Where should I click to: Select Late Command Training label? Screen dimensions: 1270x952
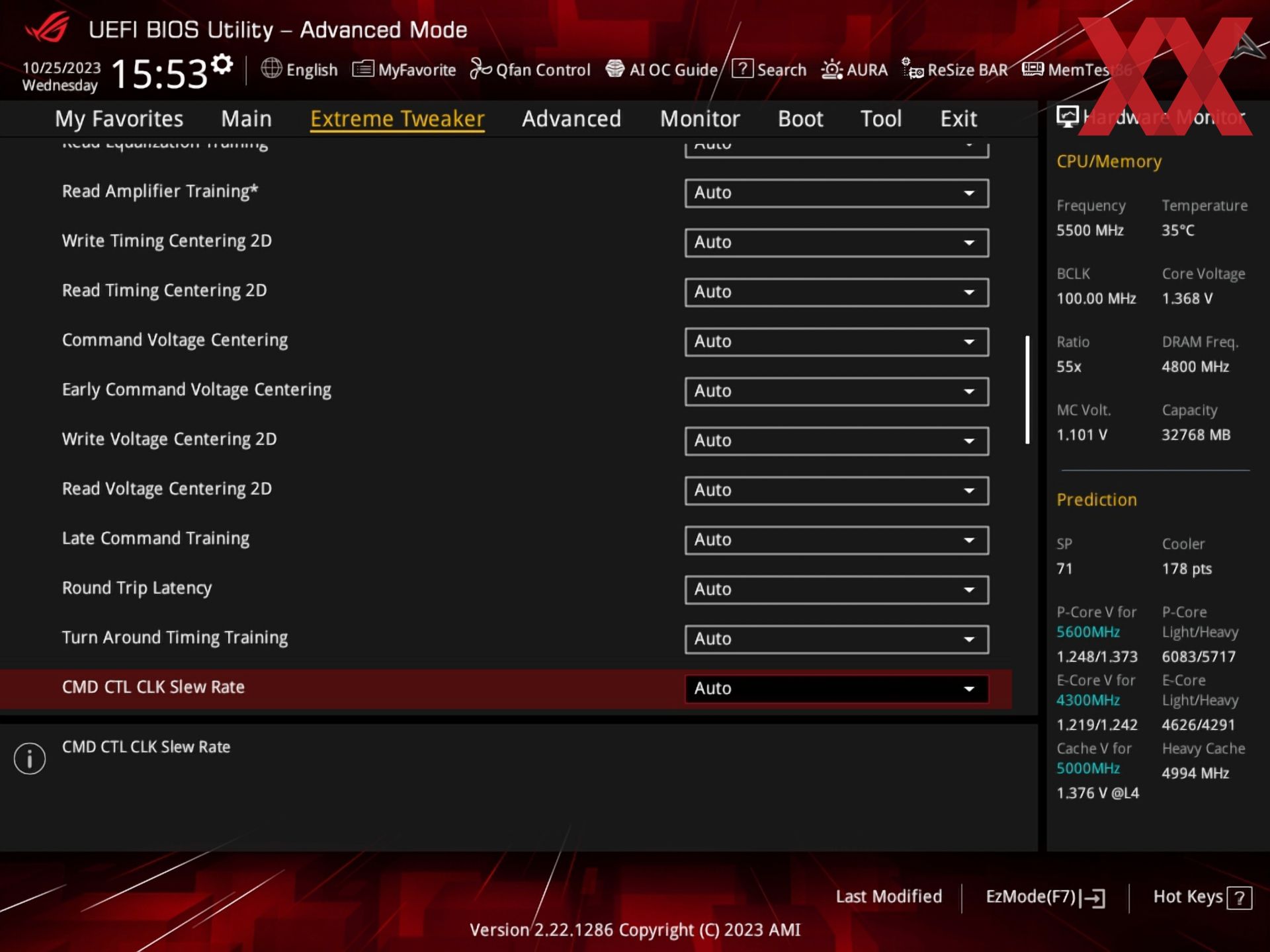155,538
